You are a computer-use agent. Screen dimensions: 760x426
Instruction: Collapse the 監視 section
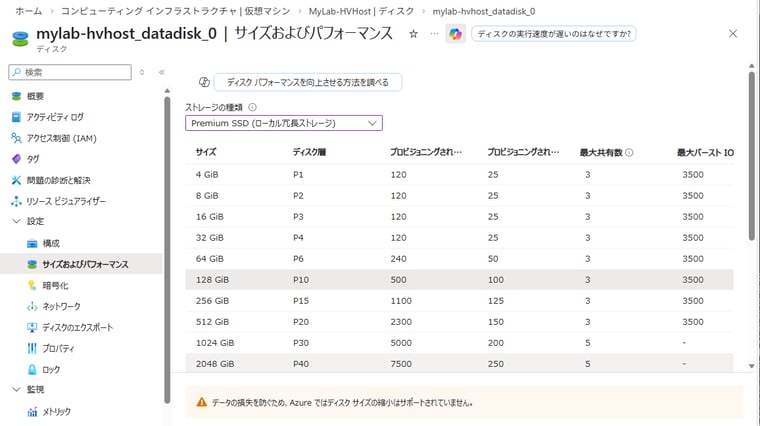coord(16,389)
